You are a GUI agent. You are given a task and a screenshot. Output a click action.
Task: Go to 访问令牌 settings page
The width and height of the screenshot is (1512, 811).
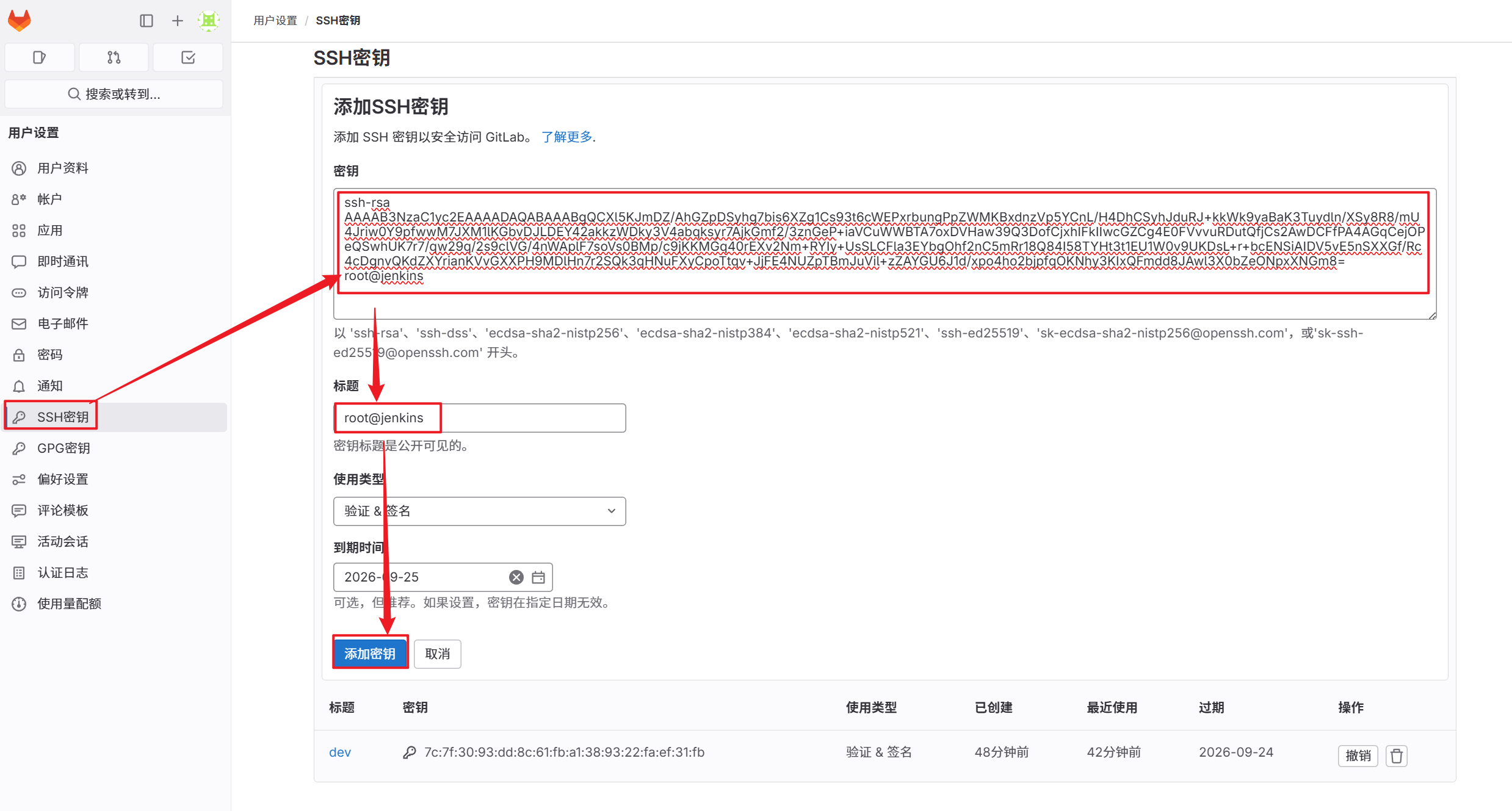63,292
